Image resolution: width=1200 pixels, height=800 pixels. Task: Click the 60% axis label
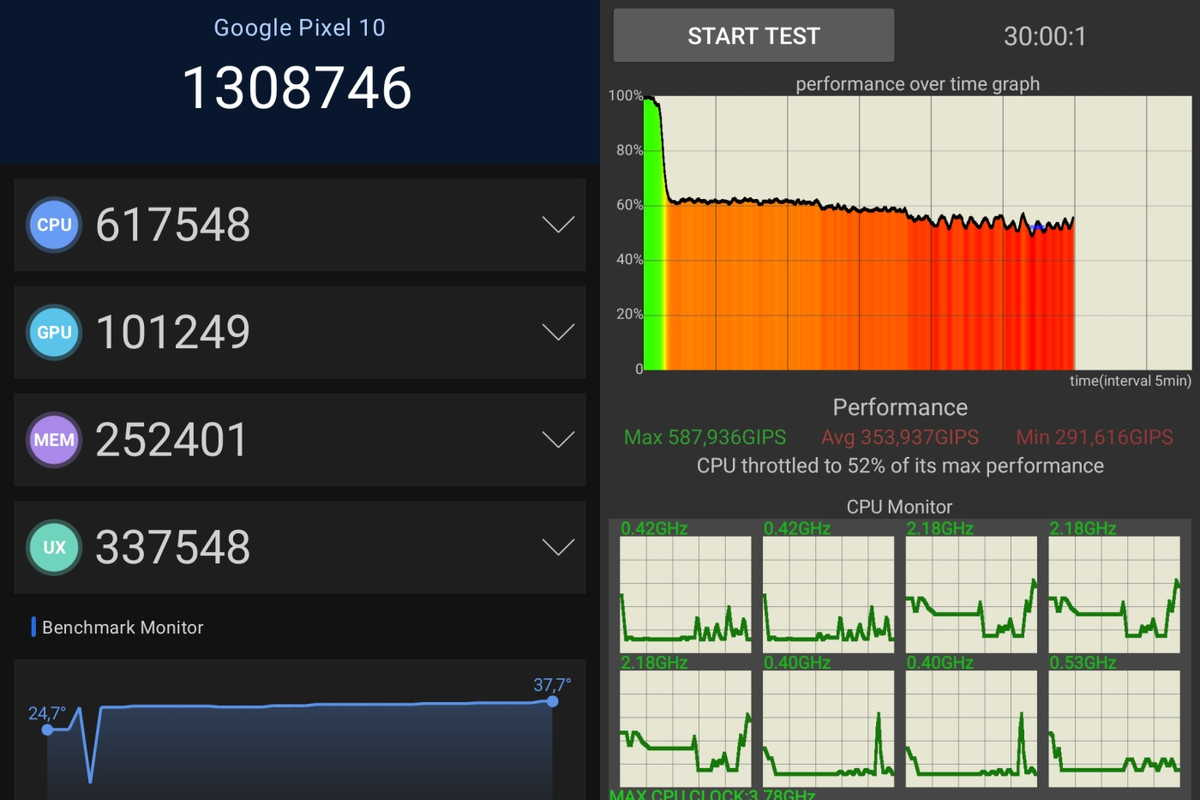click(629, 205)
